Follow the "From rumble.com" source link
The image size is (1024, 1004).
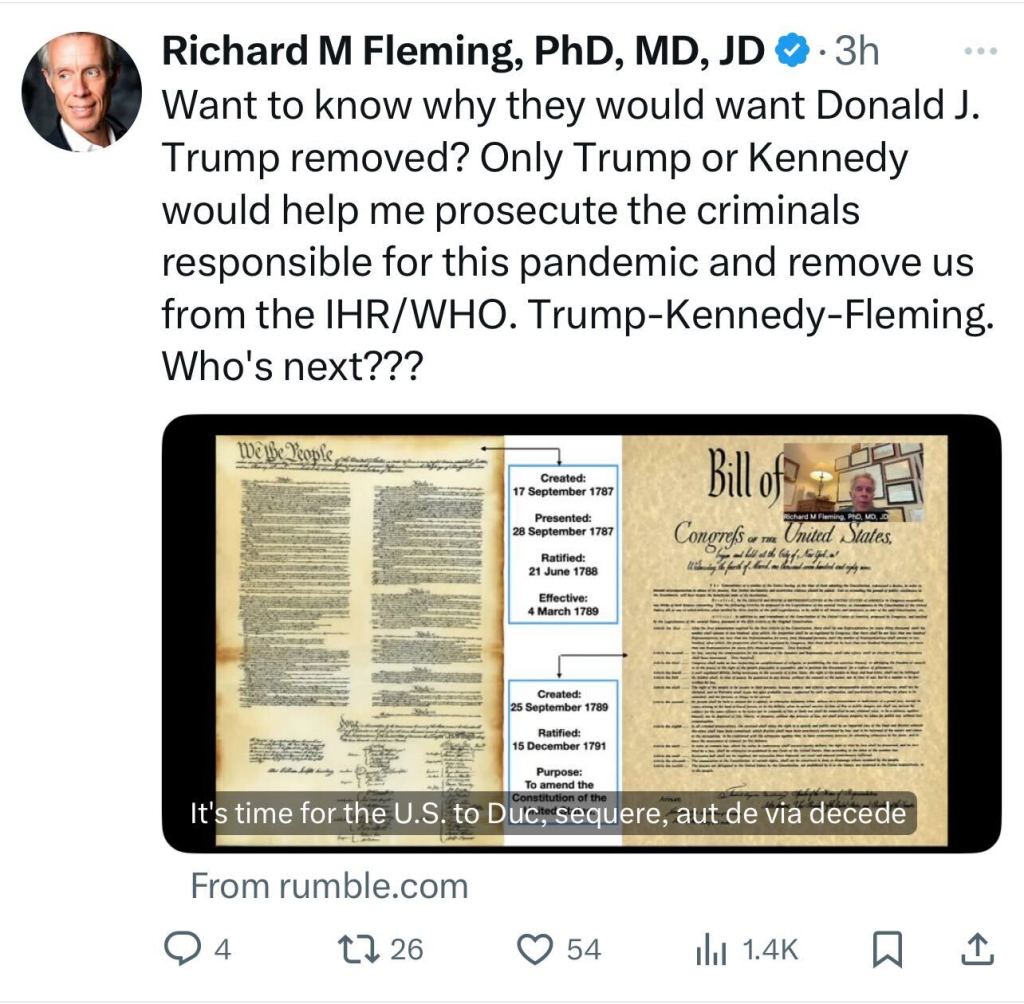[x=329, y=885]
